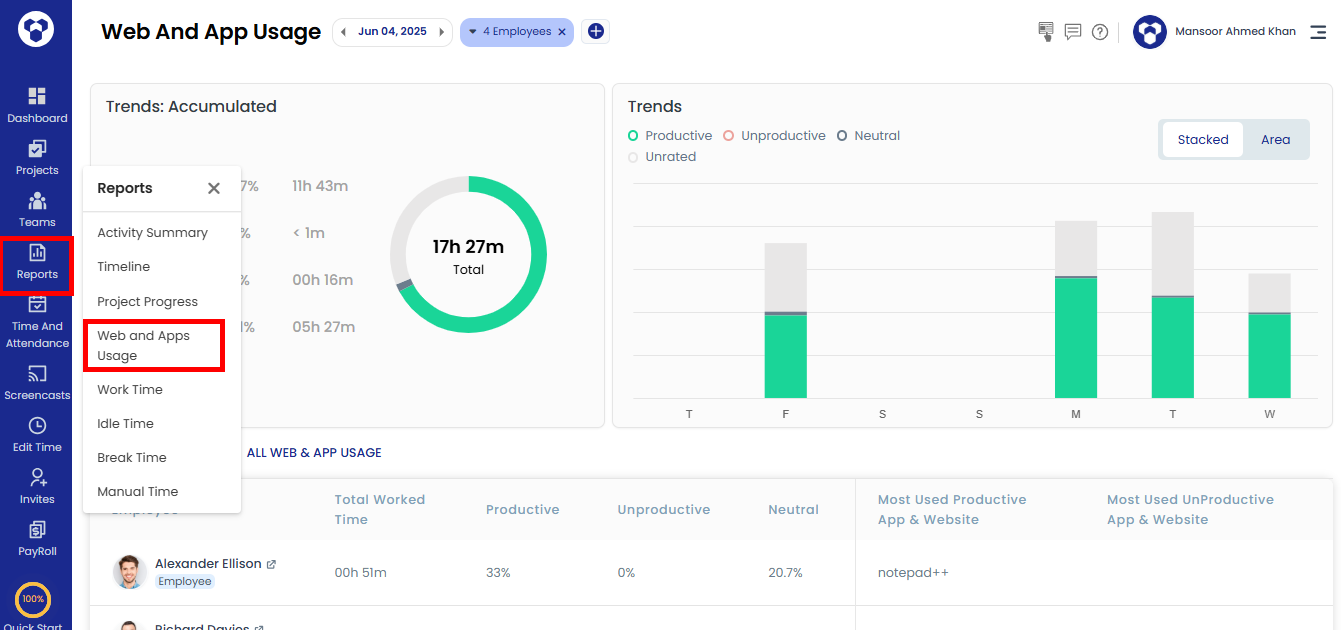Check the Quick Start progress circle
The height and width of the screenshot is (630, 1341).
[x=34, y=600]
